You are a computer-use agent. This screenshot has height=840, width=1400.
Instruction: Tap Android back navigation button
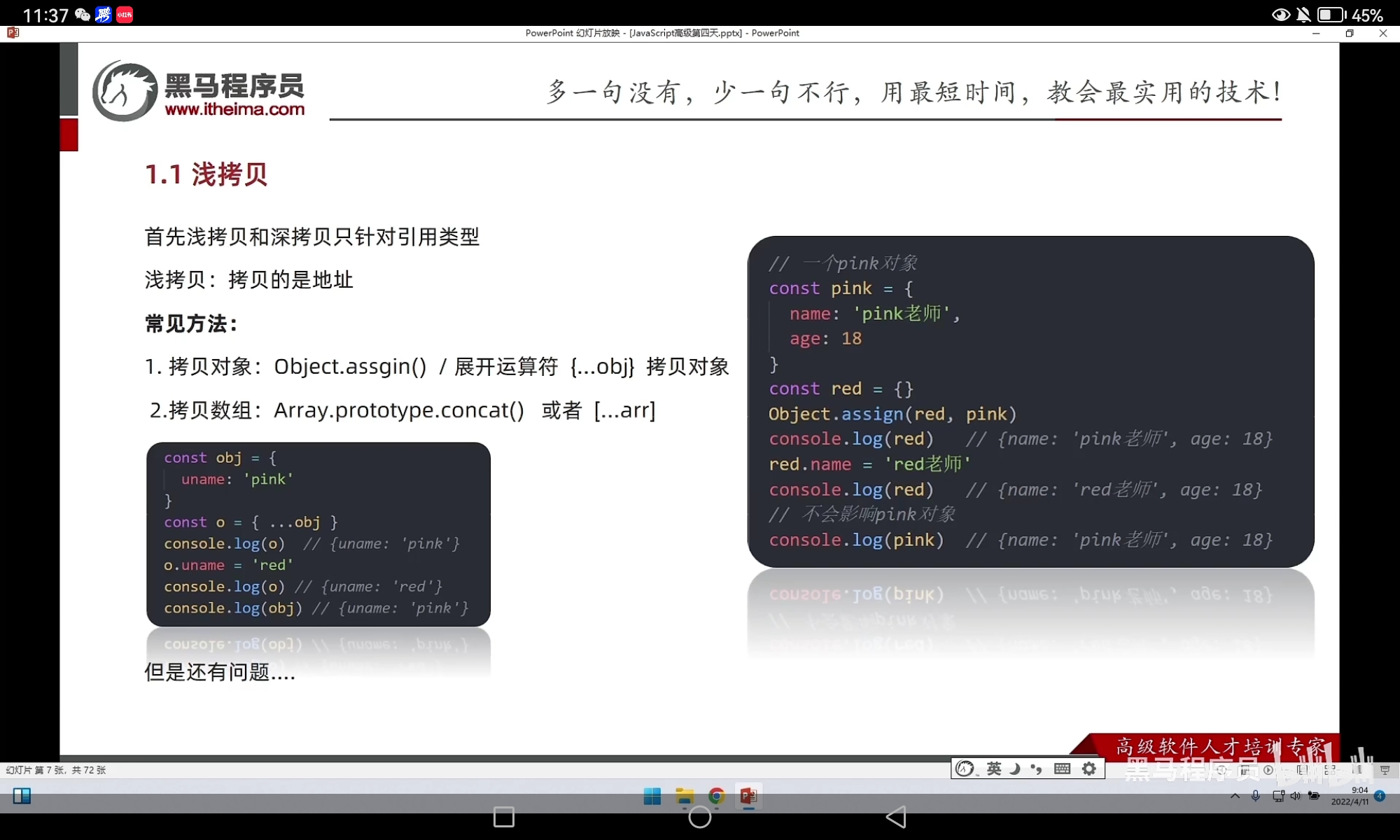[895, 817]
